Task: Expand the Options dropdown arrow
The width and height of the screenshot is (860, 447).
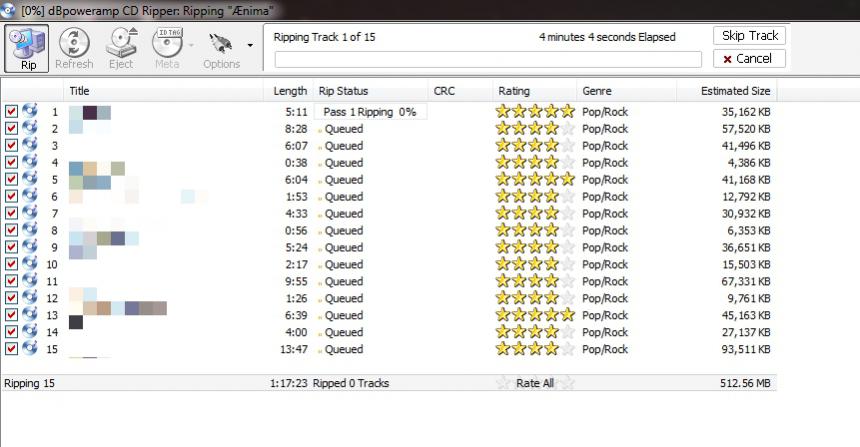Action: [x=249, y=45]
